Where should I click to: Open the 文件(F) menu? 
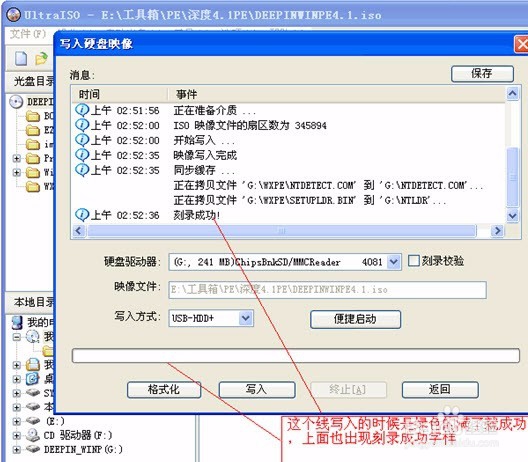28,34
